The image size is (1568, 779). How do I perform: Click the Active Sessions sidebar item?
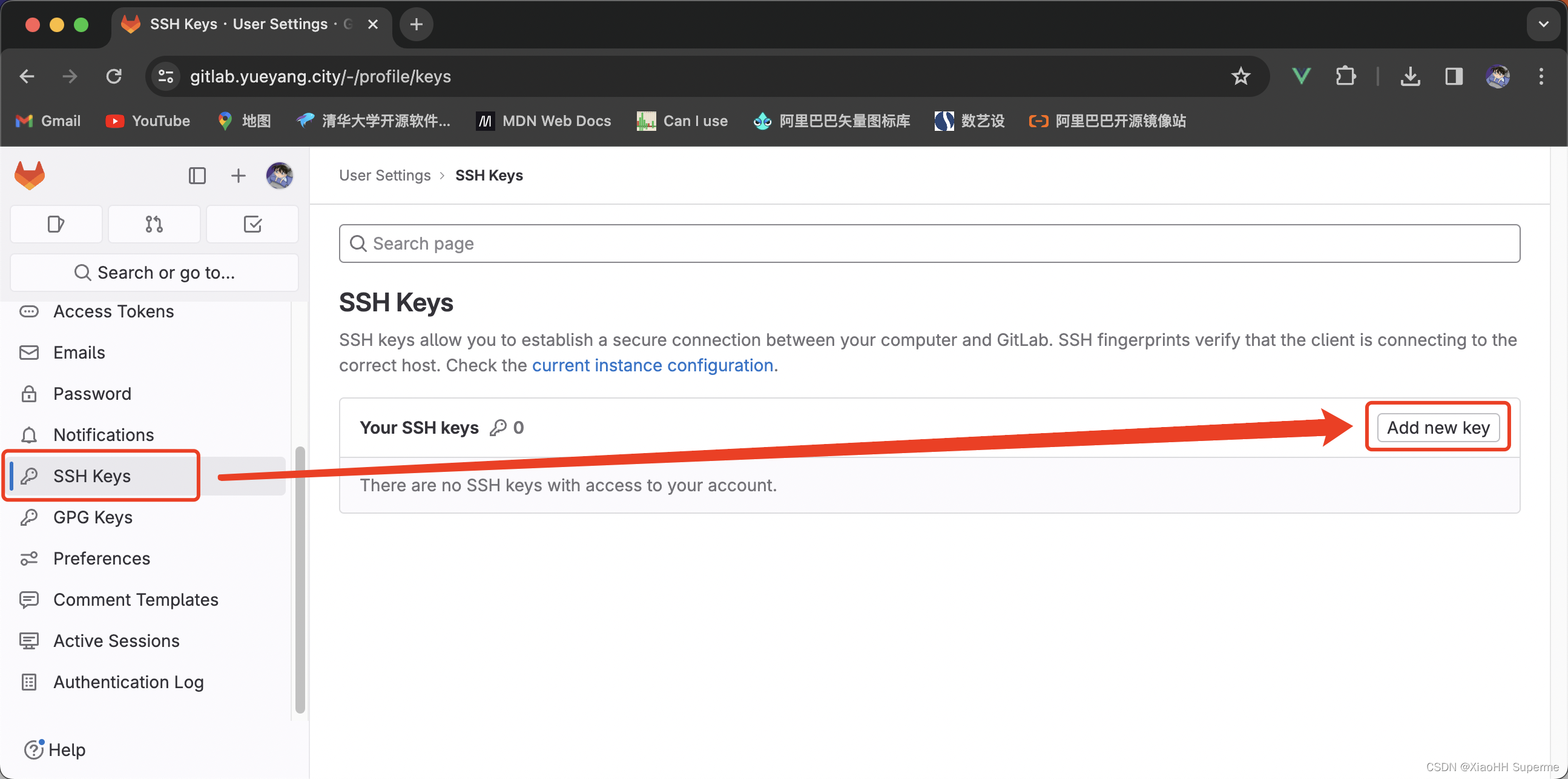(x=116, y=640)
